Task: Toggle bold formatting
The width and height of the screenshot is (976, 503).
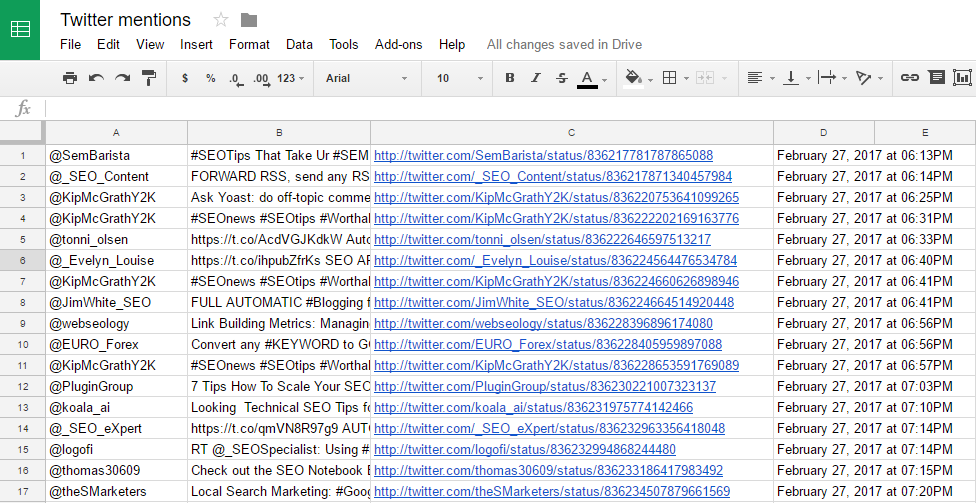Action: 510,78
